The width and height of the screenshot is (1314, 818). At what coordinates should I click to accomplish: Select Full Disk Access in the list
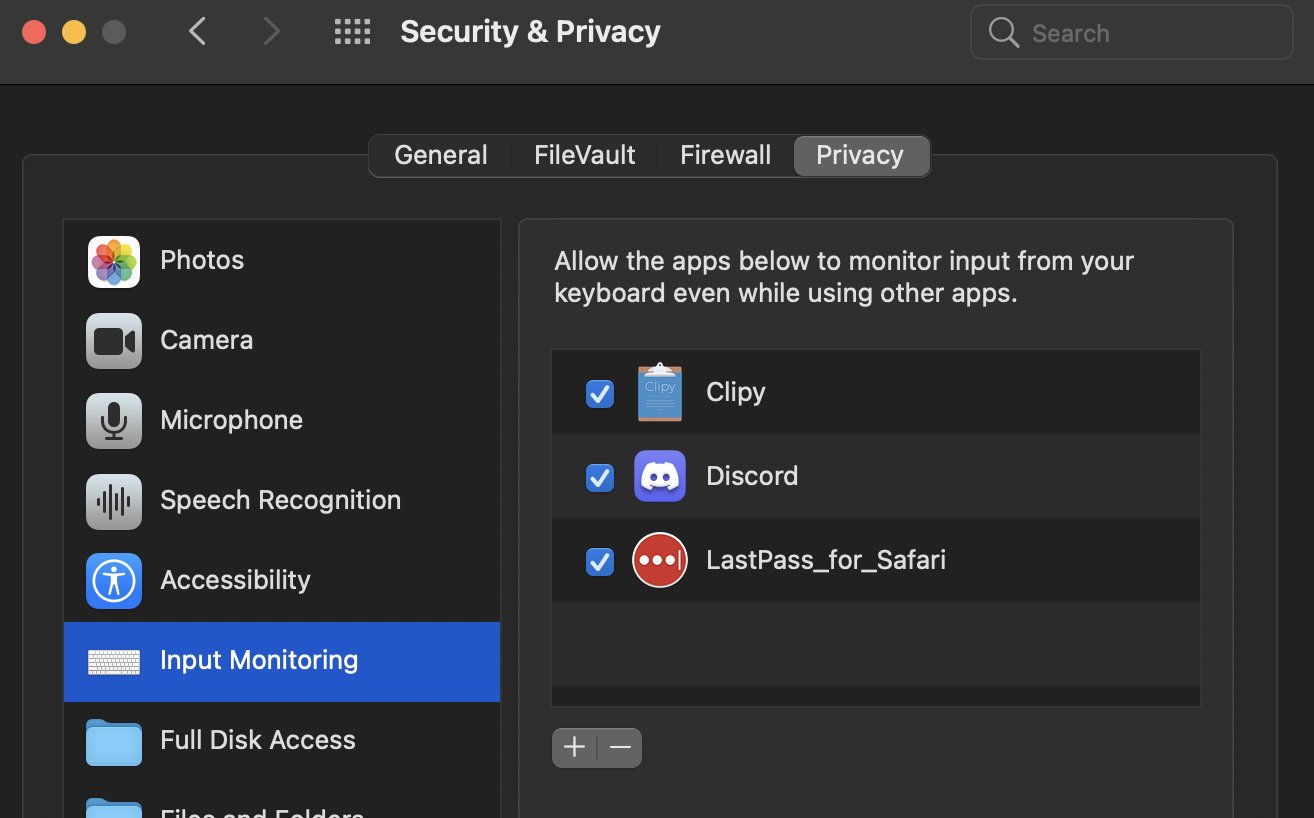click(282, 741)
